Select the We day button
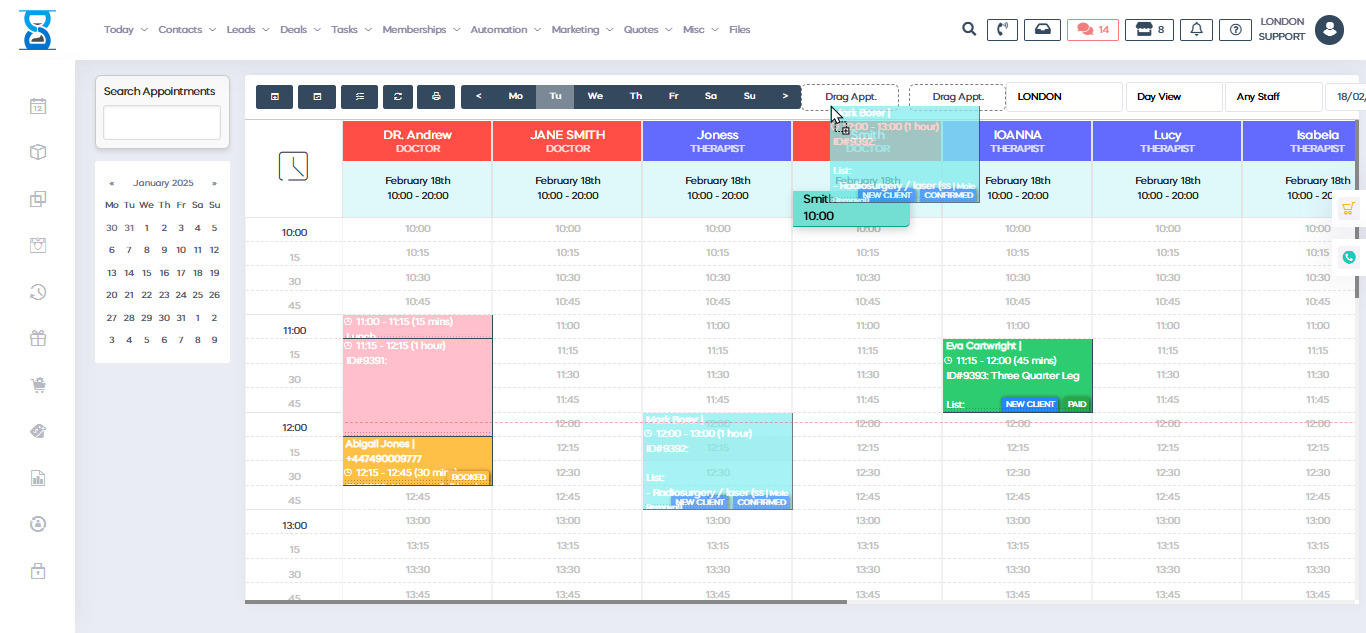The image size is (1366, 633). click(x=595, y=97)
